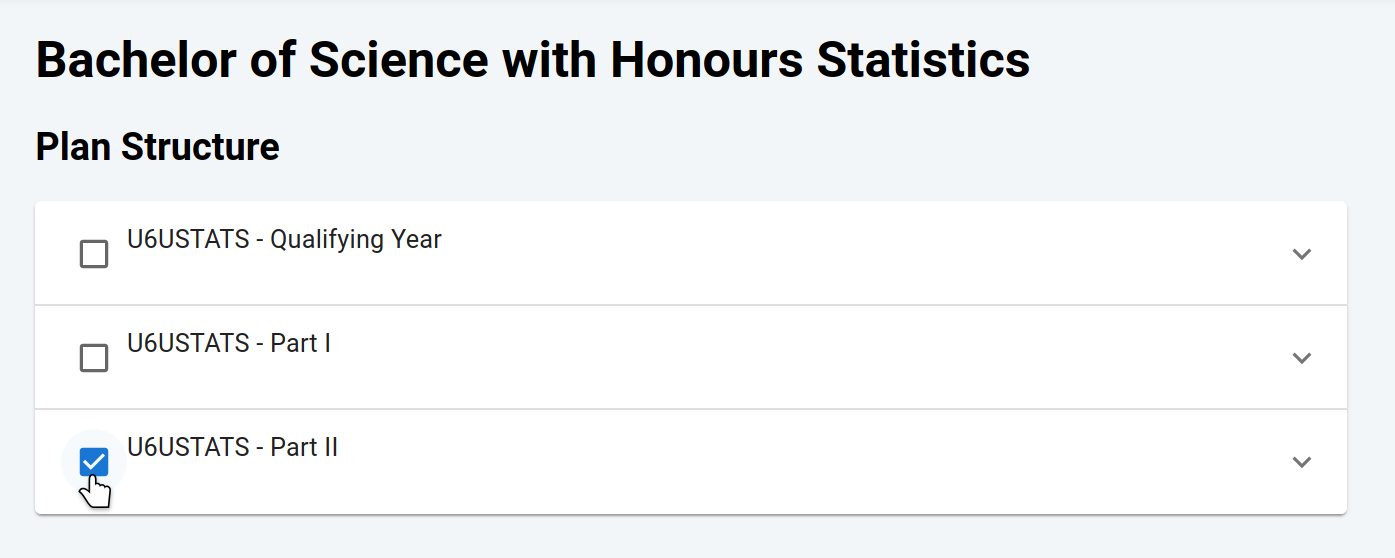Expand the Qualifying Year chevron
The width and height of the screenshot is (1395, 558).
[x=1301, y=254]
